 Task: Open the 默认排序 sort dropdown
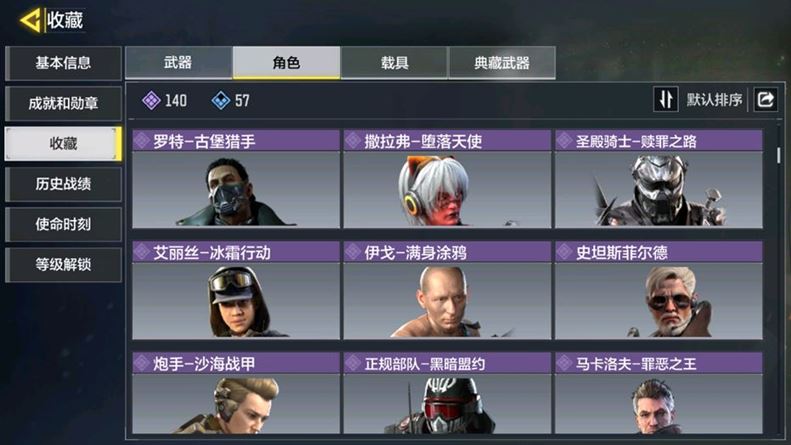tap(714, 100)
